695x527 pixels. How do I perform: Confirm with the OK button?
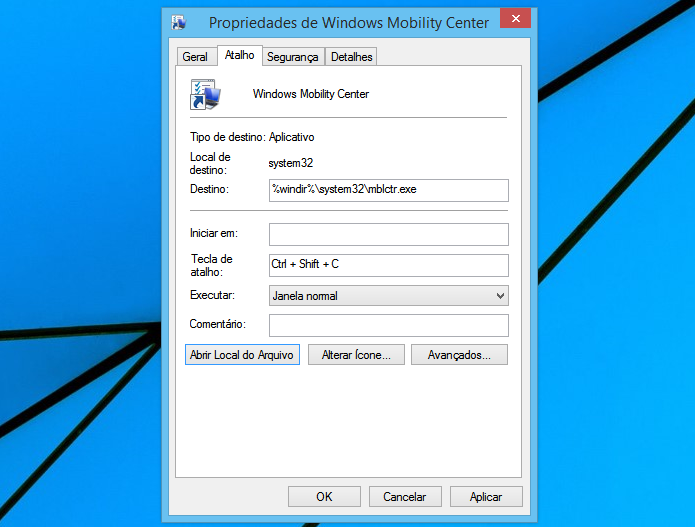324,496
